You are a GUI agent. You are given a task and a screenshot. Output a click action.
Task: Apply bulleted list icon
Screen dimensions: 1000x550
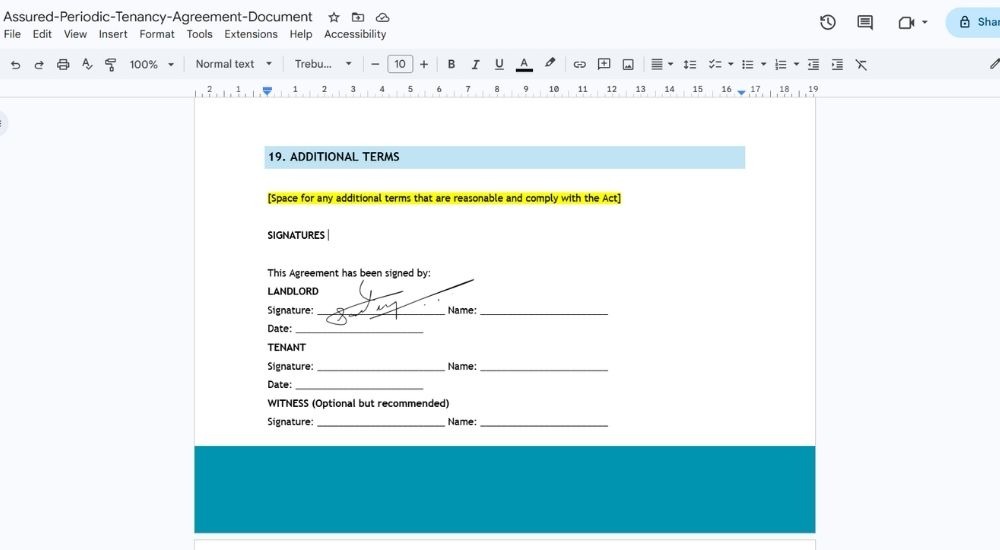747,64
